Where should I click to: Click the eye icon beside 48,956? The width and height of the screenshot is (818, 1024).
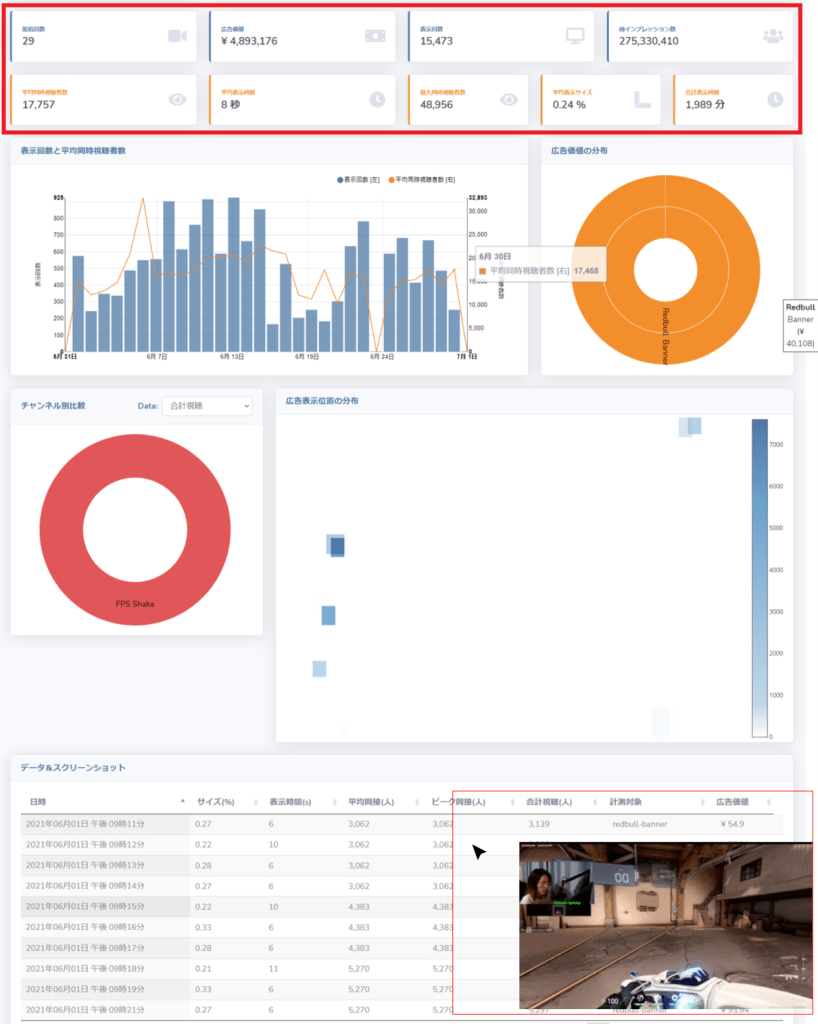[509, 99]
